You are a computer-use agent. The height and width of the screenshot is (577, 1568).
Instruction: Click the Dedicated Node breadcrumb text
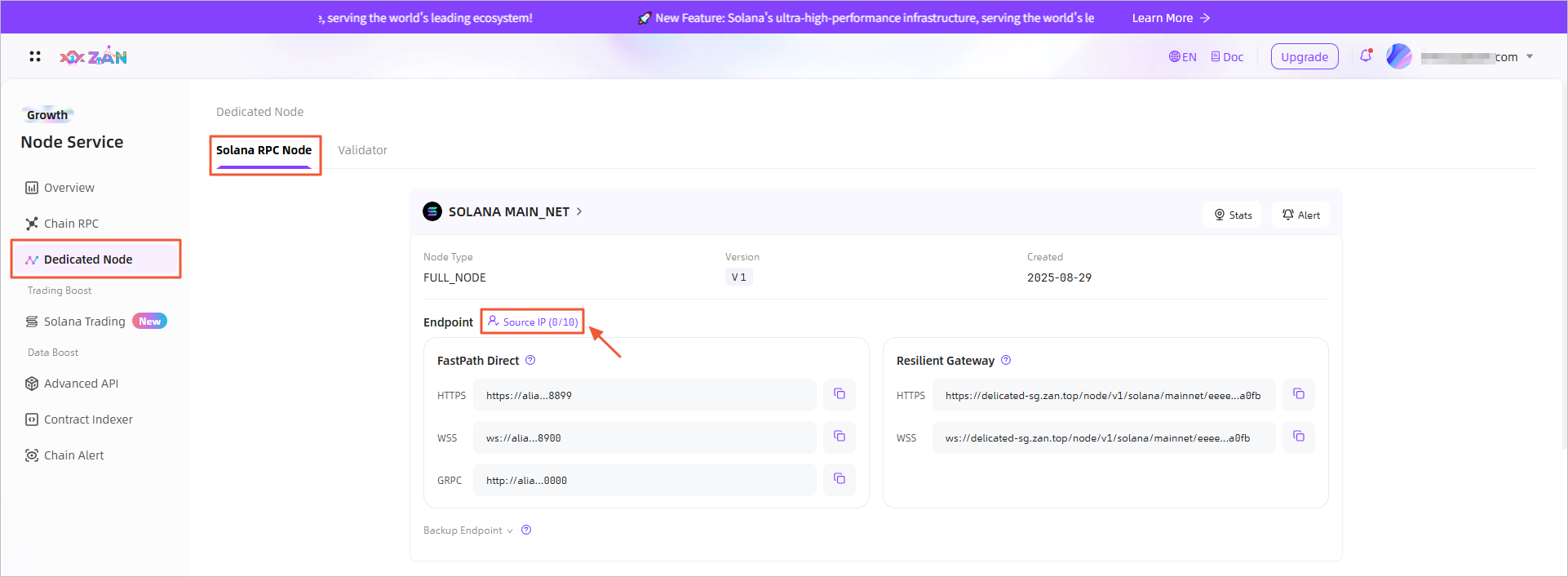[259, 112]
